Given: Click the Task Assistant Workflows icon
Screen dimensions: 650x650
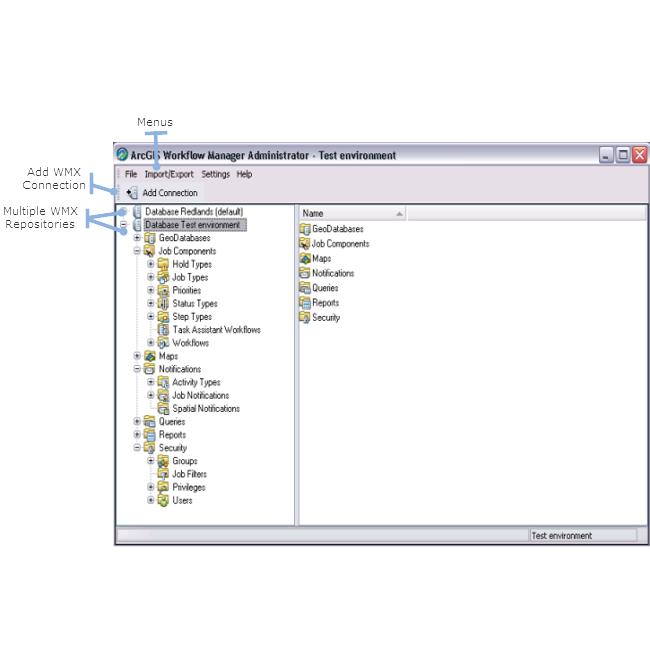Looking at the screenshot, I should tap(163, 330).
